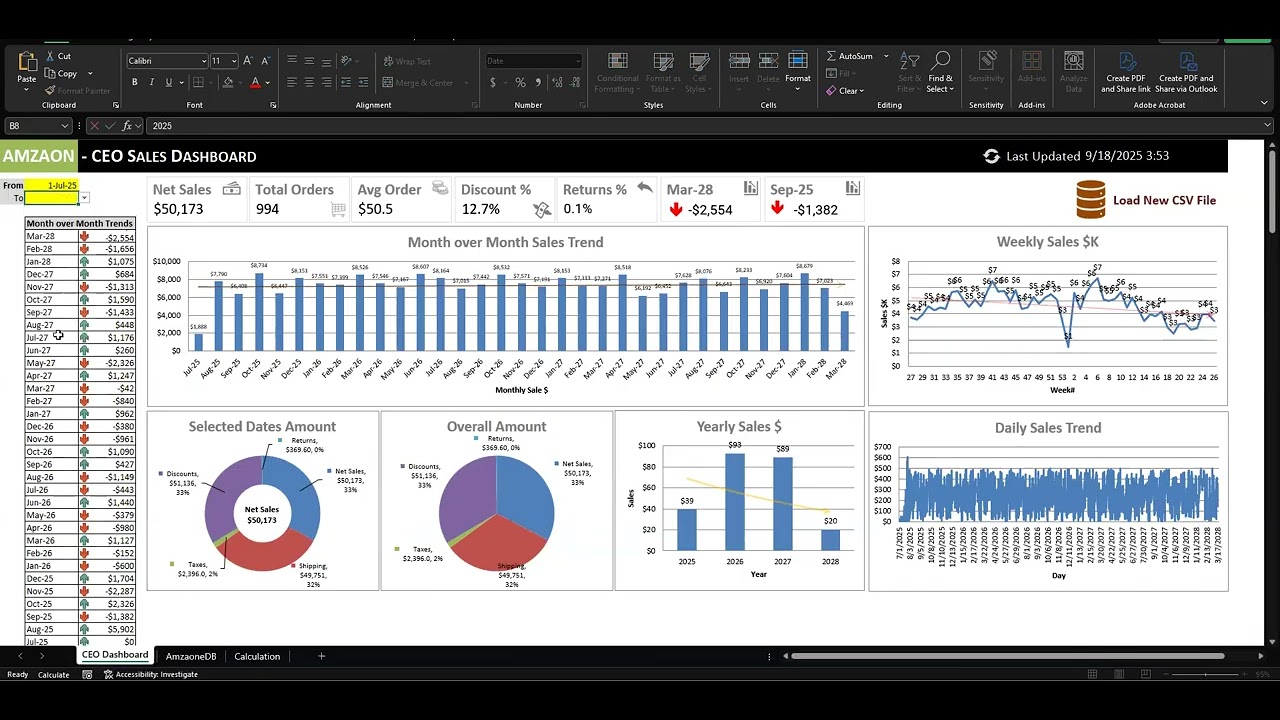Select the Mar-28 row in trends list
Image resolution: width=1280 pixels, height=720 pixels.
[x=80, y=237]
